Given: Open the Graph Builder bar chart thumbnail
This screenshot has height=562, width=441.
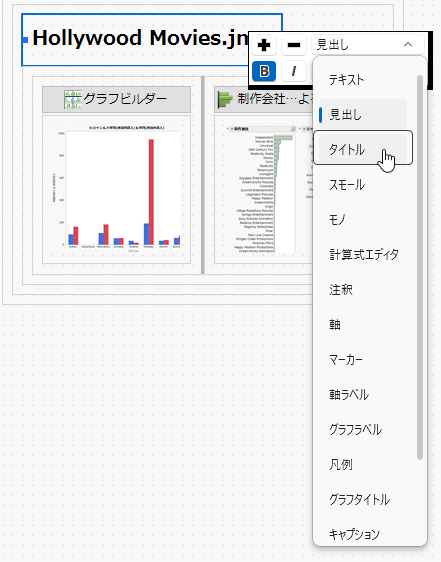Looking at the screenshot, I should point(117,189).
